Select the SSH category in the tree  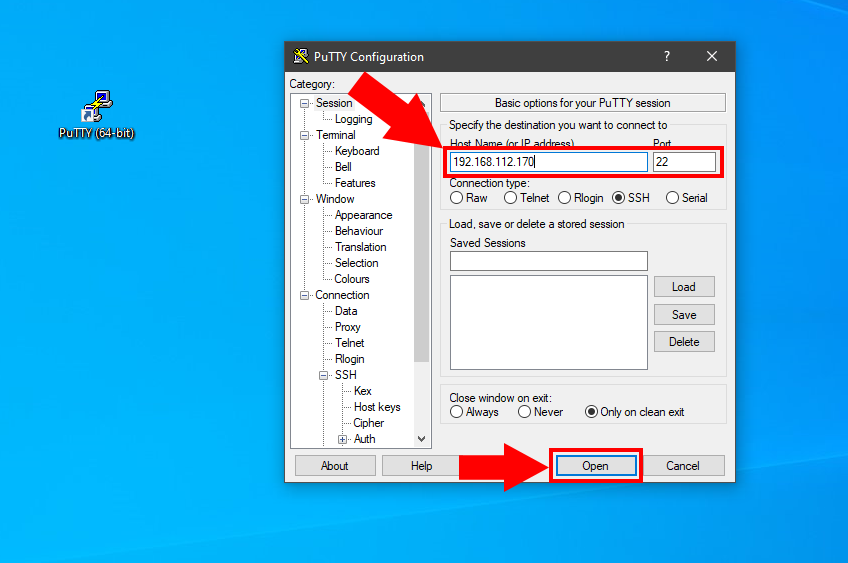pyautogui.click(x=346, y=375)
